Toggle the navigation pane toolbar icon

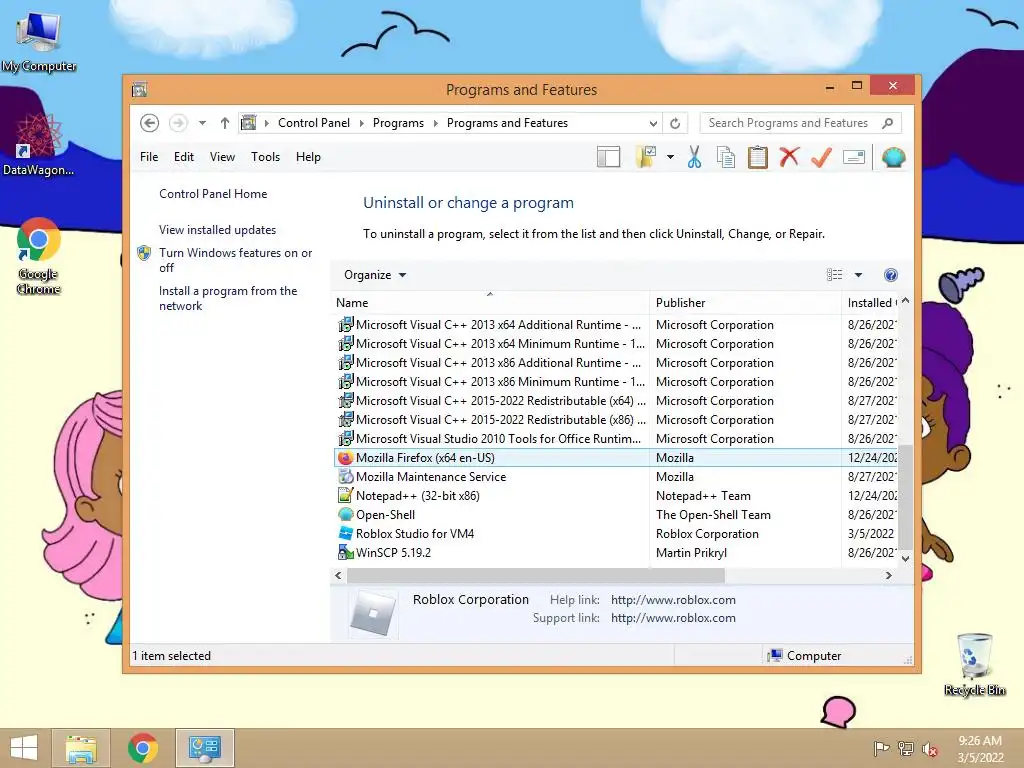coord(609,157)
